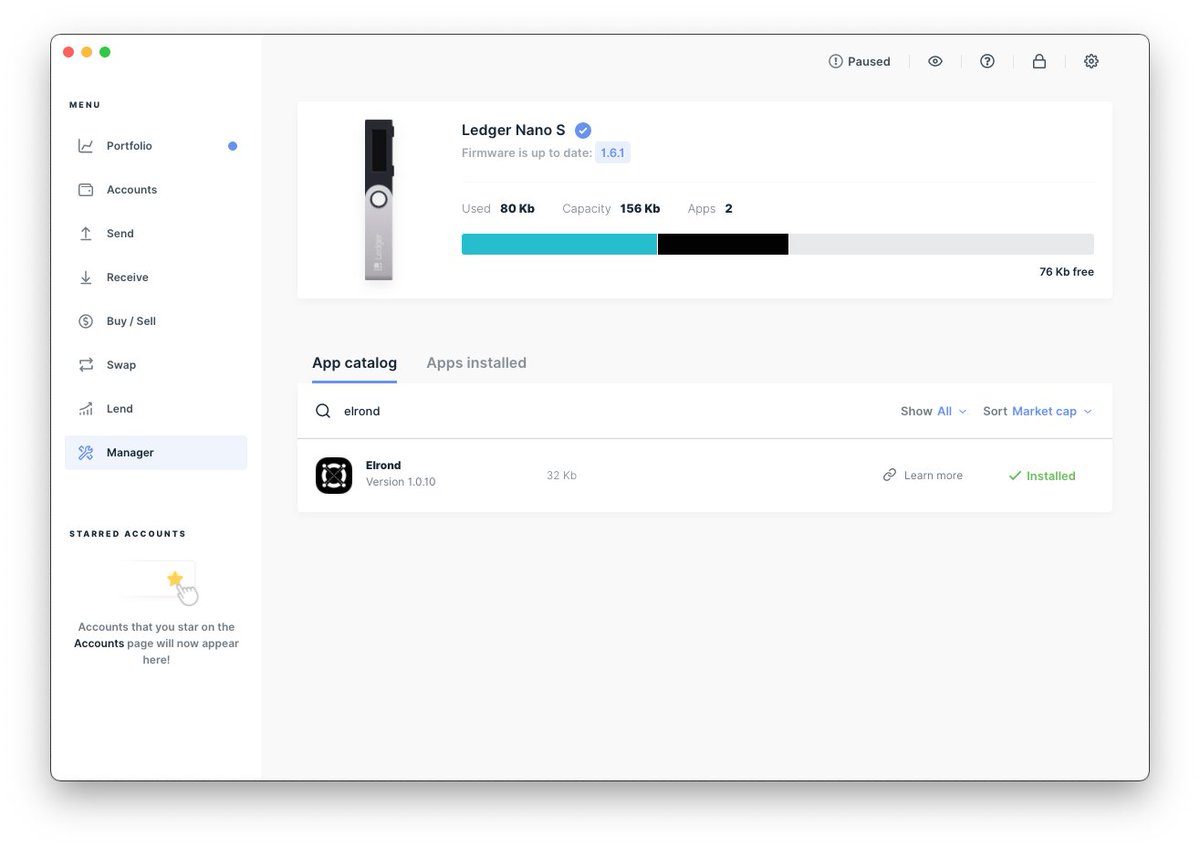Open the Learn more link for Elrond
The image size is (1200, 848).
923,476
